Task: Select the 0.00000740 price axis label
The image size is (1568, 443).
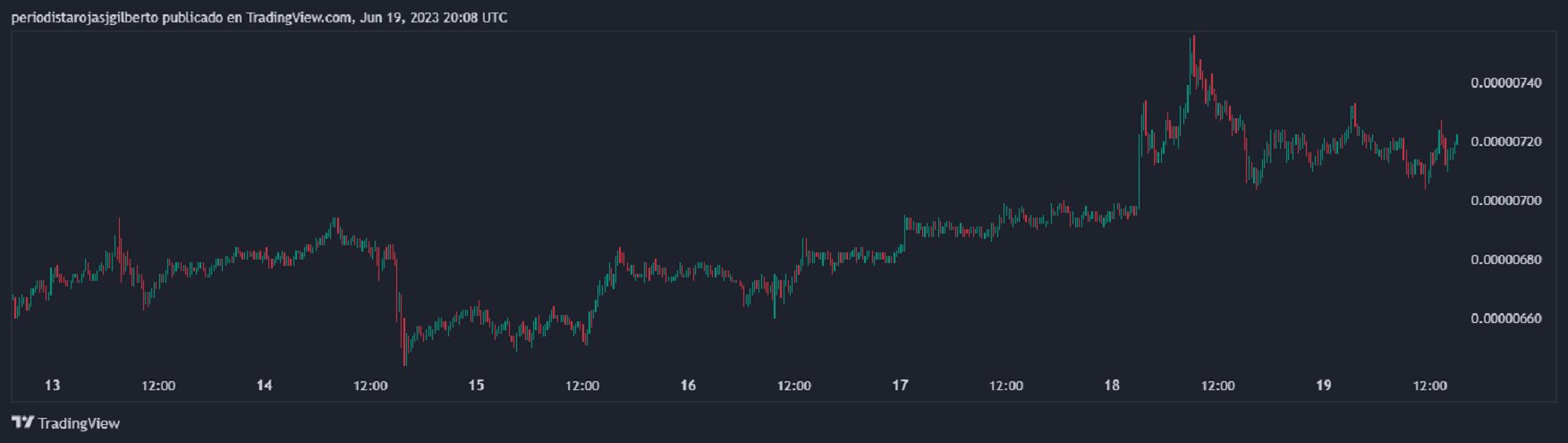Action: (x=1505, y=83)
